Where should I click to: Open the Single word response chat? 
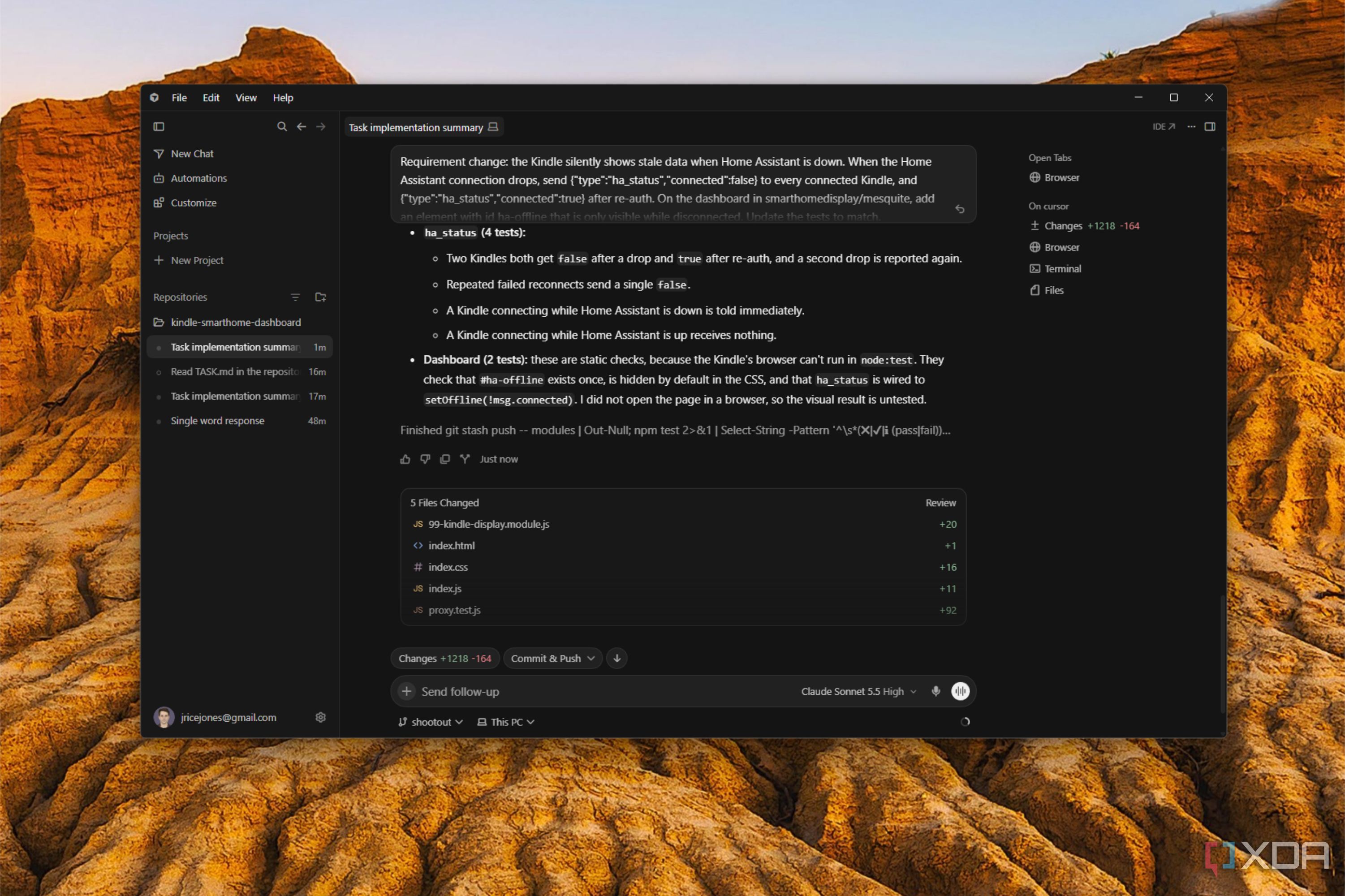coord(240,421)
